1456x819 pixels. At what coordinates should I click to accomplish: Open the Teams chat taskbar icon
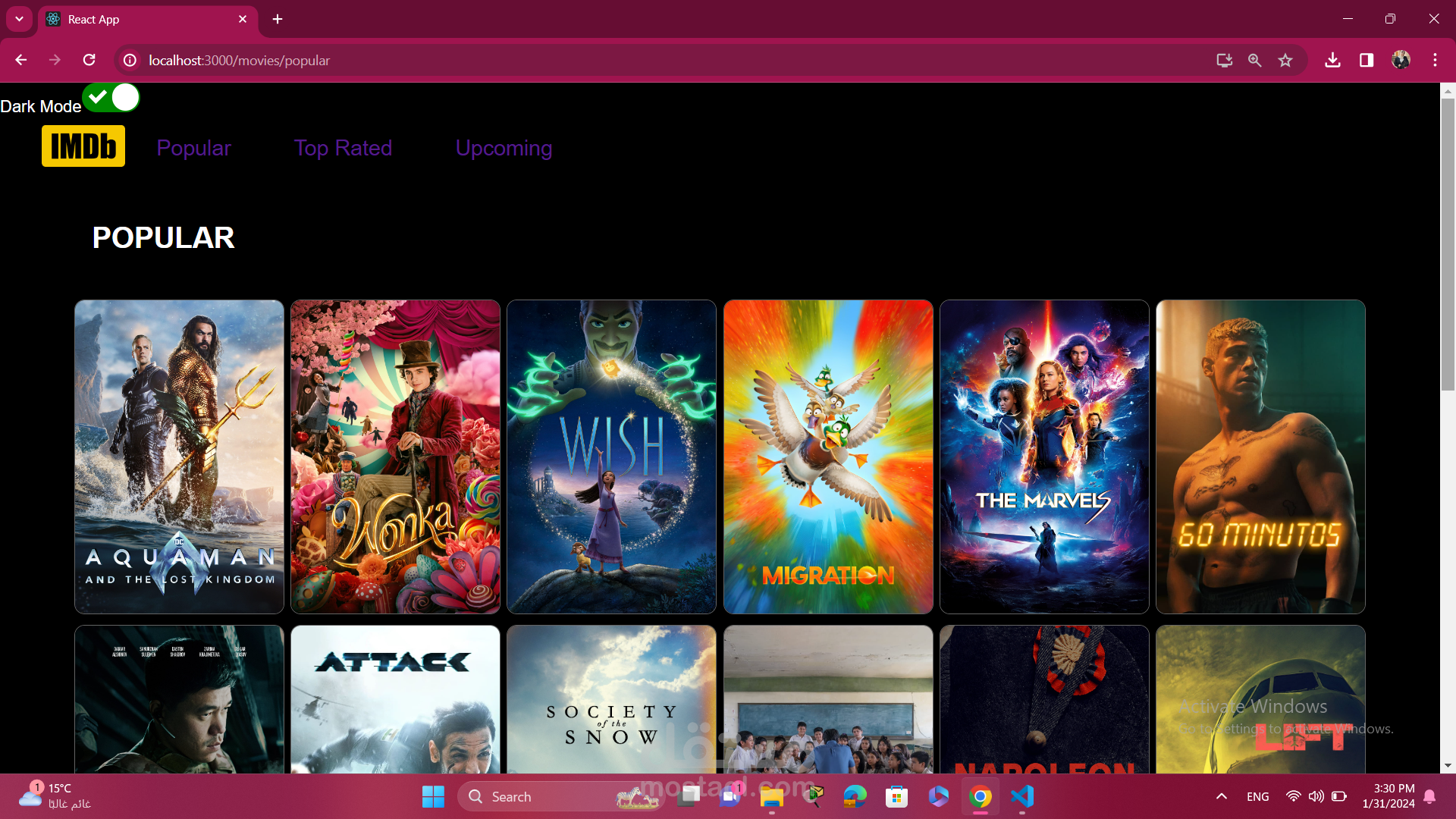pos(730,797)
